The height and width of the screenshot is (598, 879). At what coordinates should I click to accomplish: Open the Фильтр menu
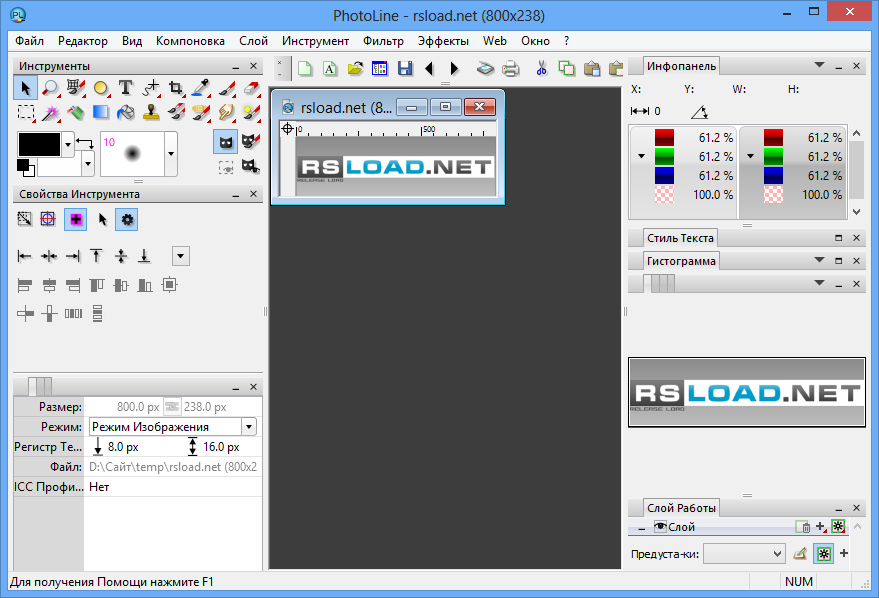pyautogui.click(x=383, y=41)
